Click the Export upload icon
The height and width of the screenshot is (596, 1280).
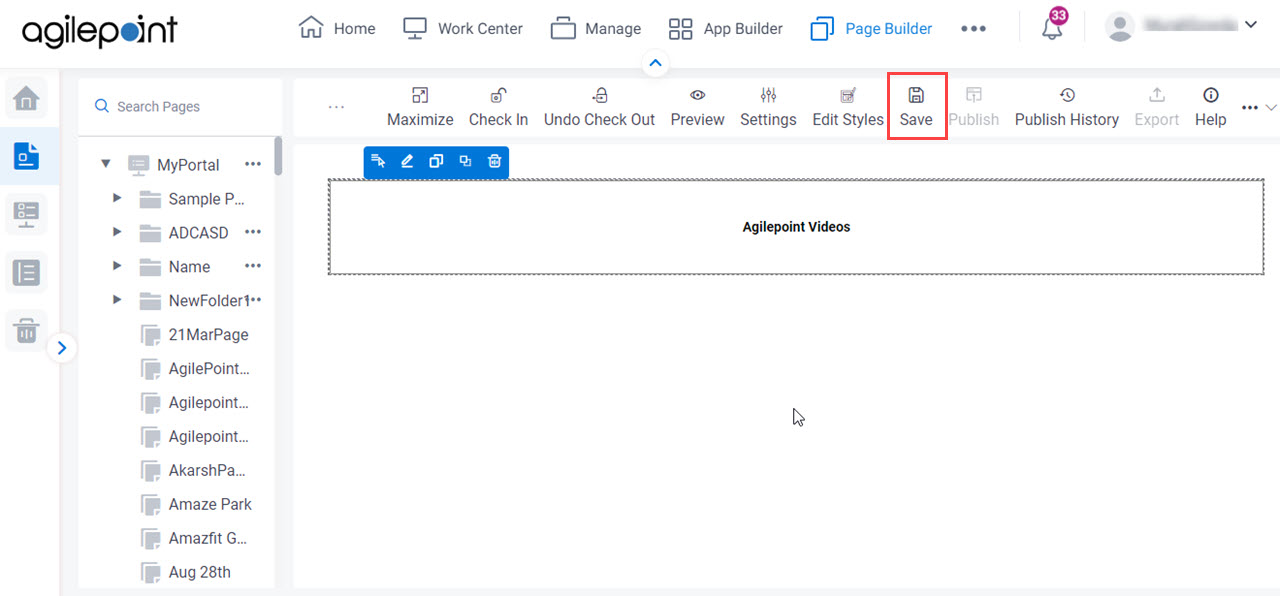pyautogui.click(x=1157, y=95)
